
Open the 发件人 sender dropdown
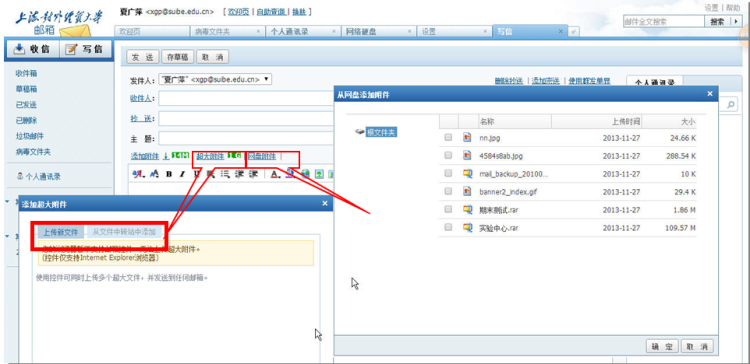(x=215, y=79)
